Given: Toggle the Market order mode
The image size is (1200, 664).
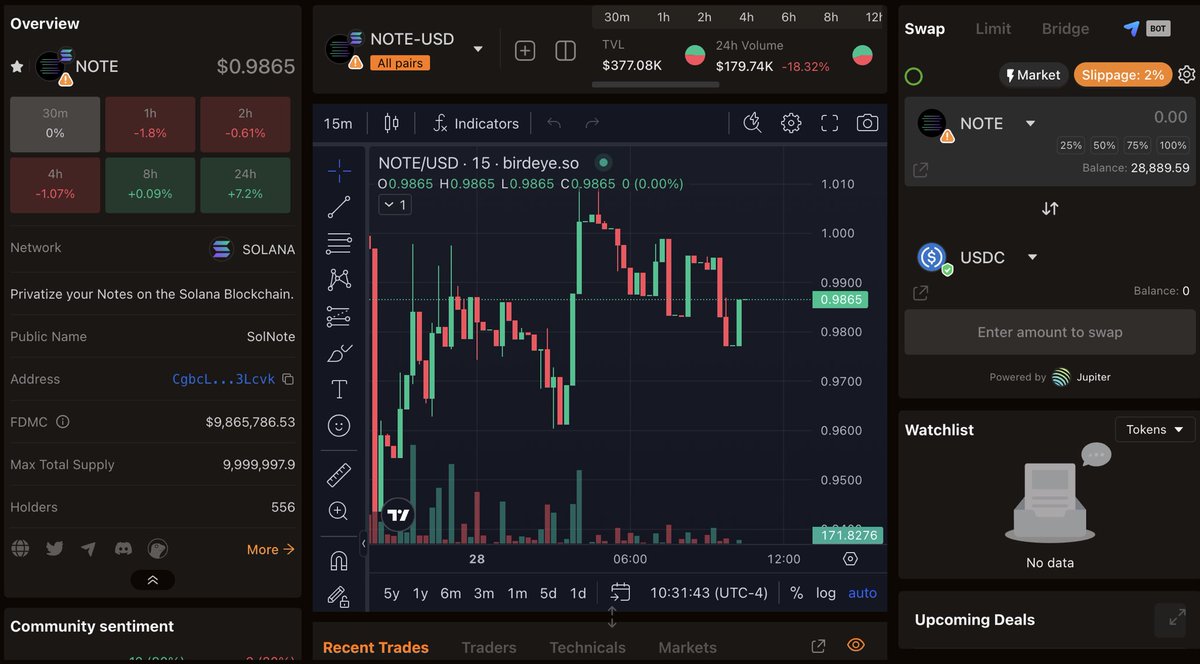Looking at the screenshot, I should [x=1032, y=75].
